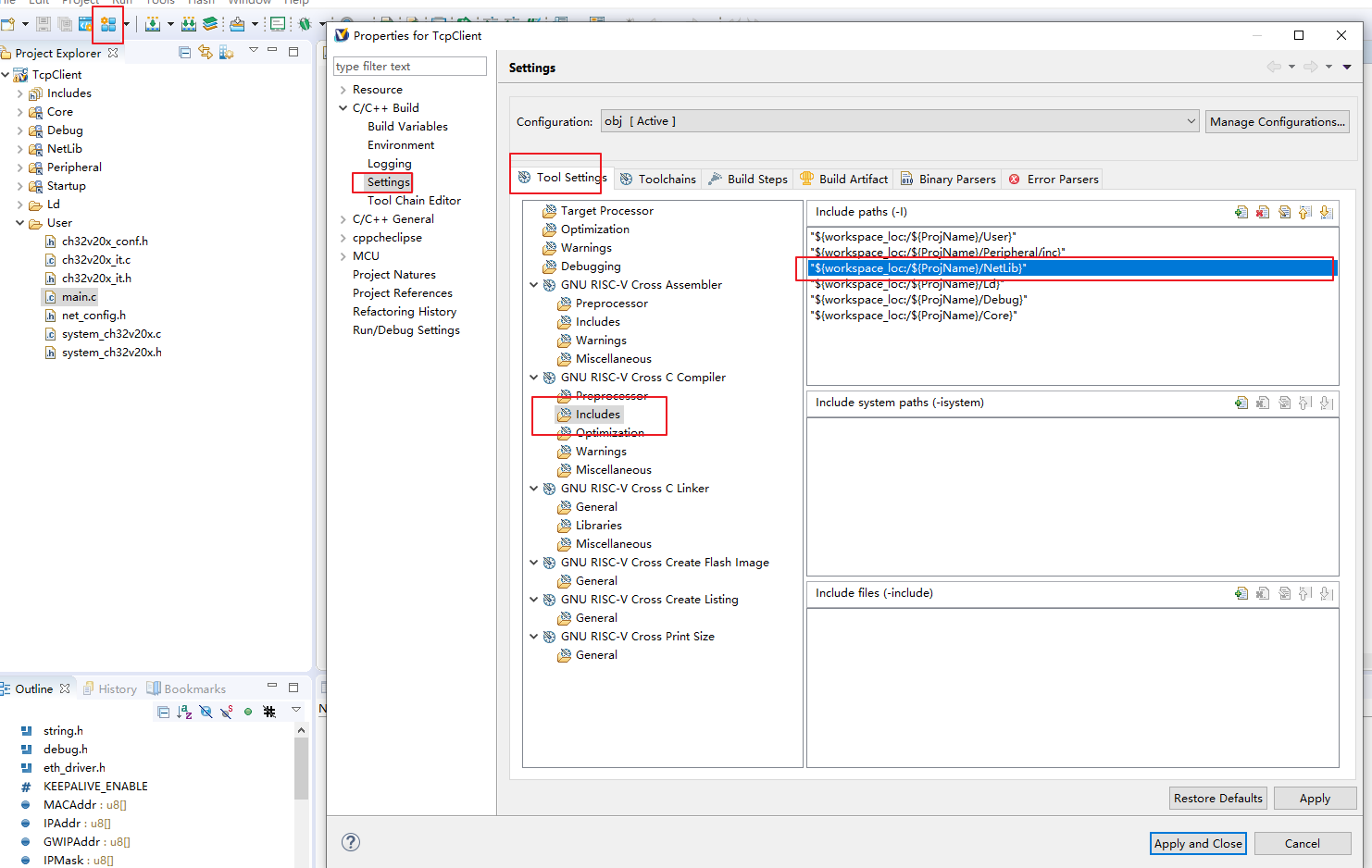The width and height of the screenshot is (1372, 868).
Task: Toggle Link with Editor in Project Explorer
Action: coord(205,53)
